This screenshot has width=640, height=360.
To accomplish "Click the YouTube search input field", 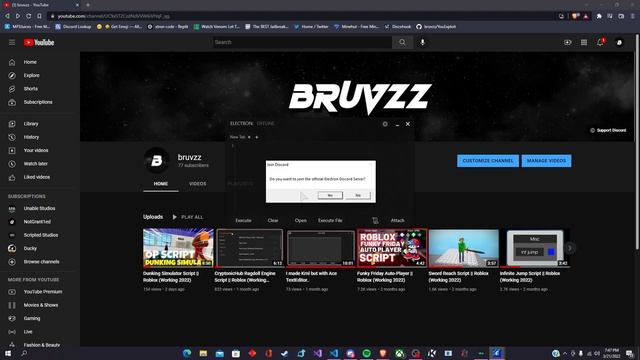I will tap(302, 42).
